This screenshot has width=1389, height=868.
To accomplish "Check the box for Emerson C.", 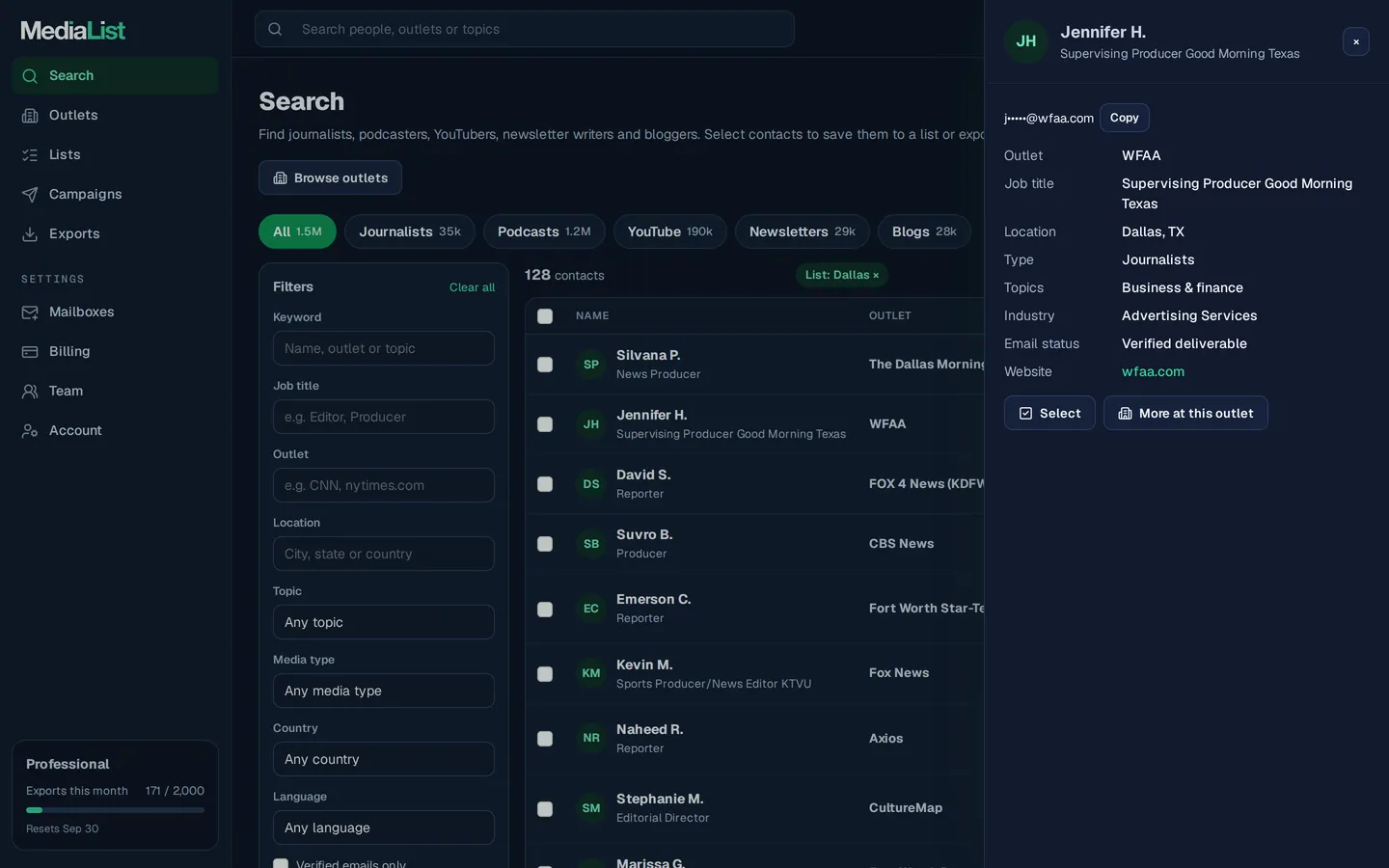I will (545, 610).
